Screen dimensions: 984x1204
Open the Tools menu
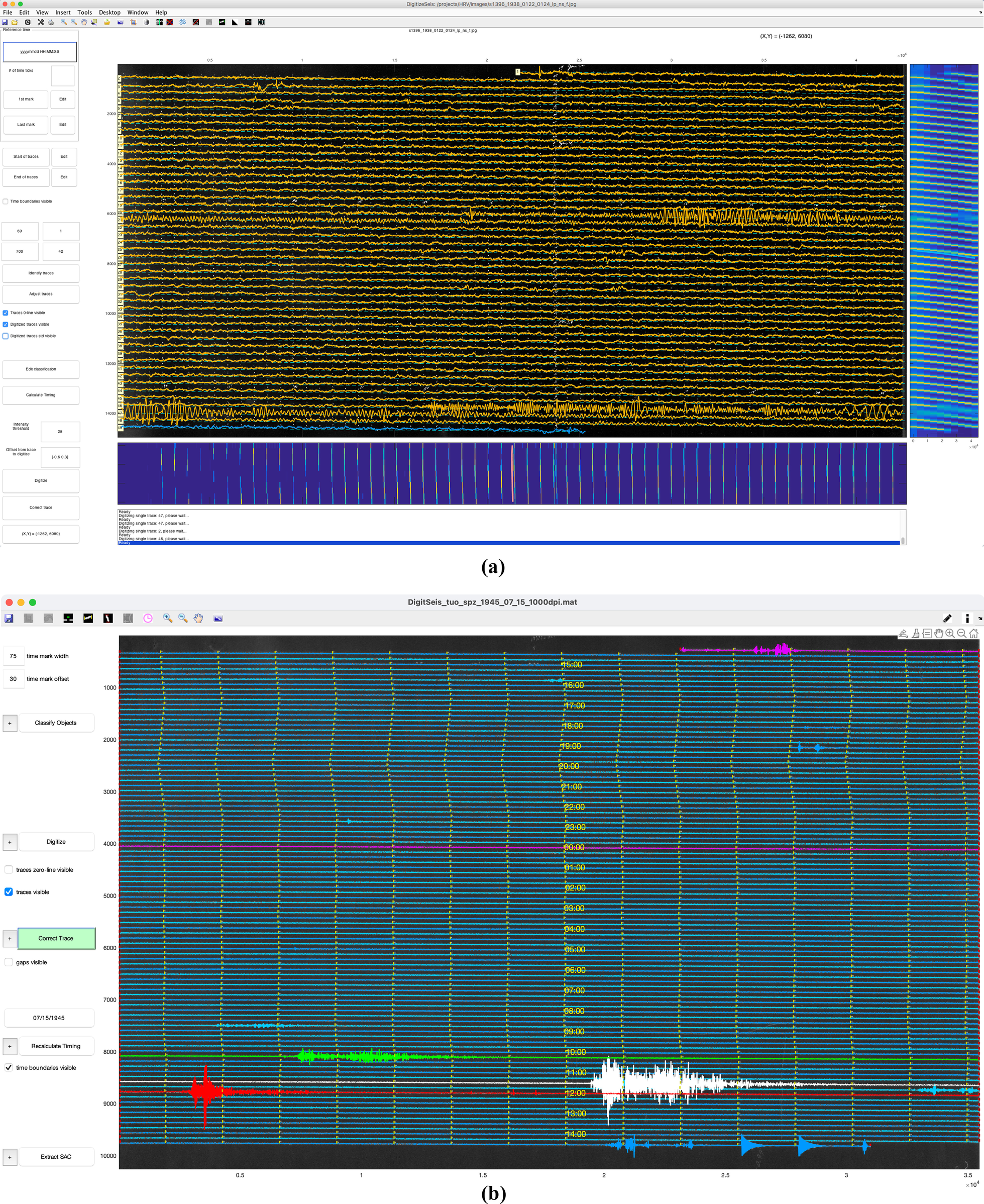pos(84,13)
